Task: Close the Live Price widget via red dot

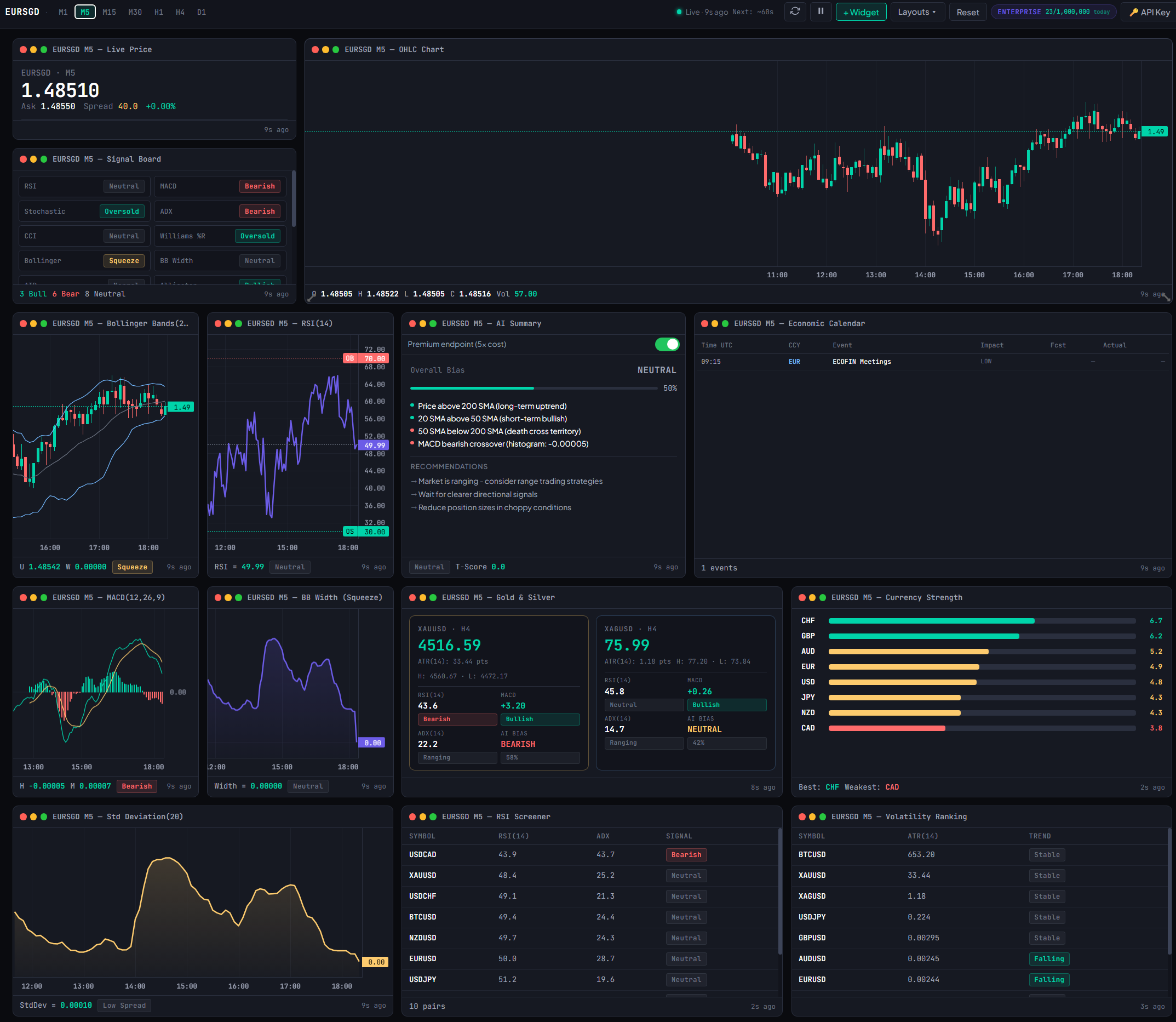Action: click(24, 50)
